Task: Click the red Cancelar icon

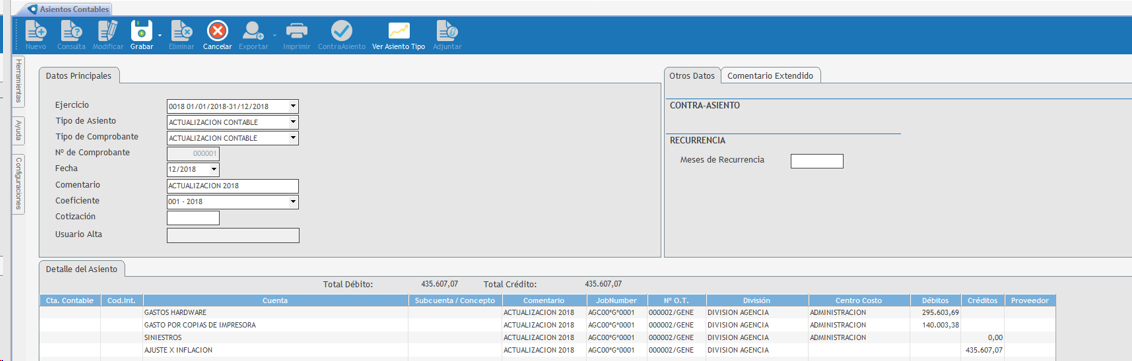Action: [217, 30]
